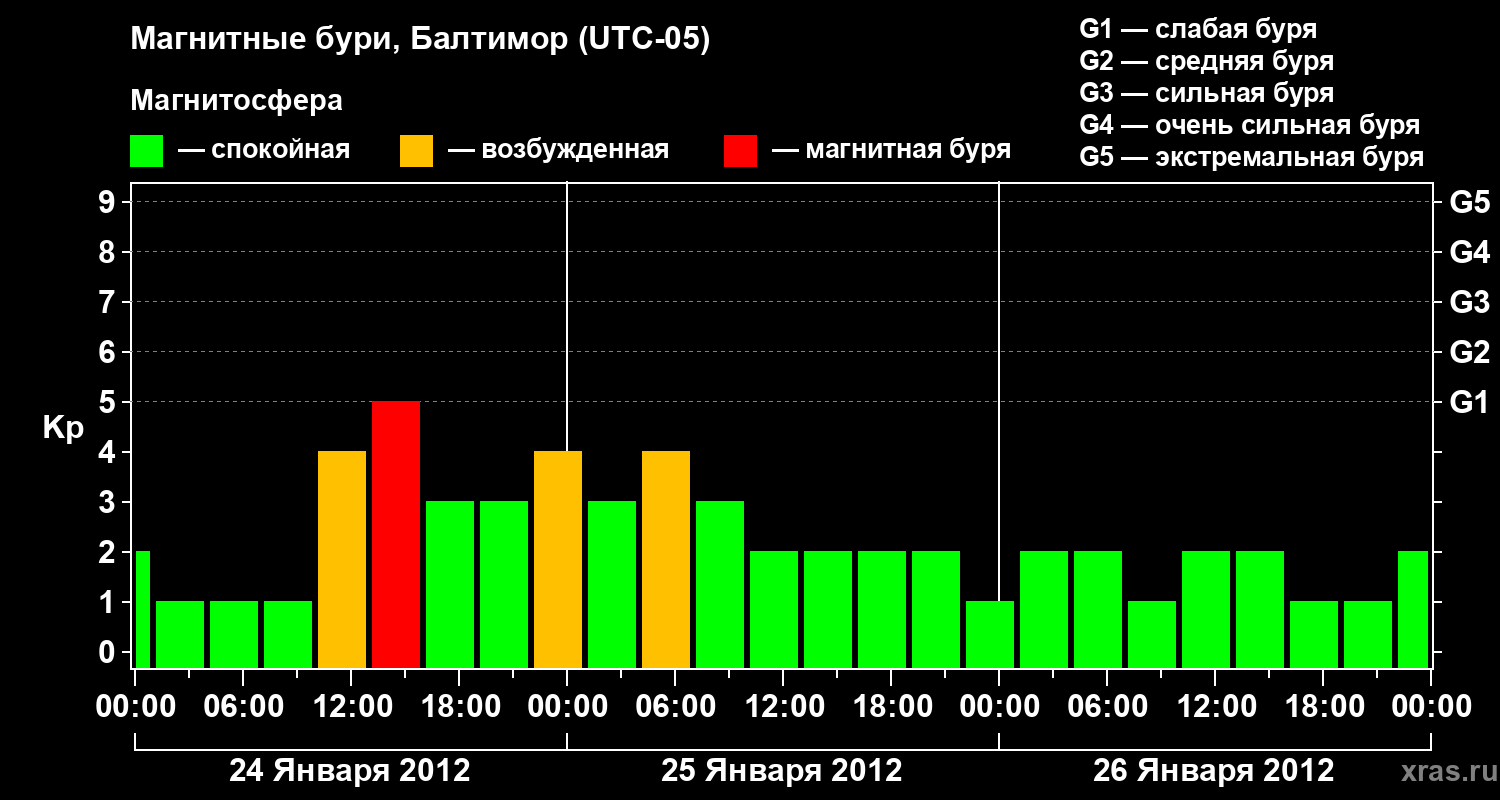Click the chart title 'Магнитные бури, Балтимор (UTC-05)'
The image size is (1500, 800).
click(420, 41)
